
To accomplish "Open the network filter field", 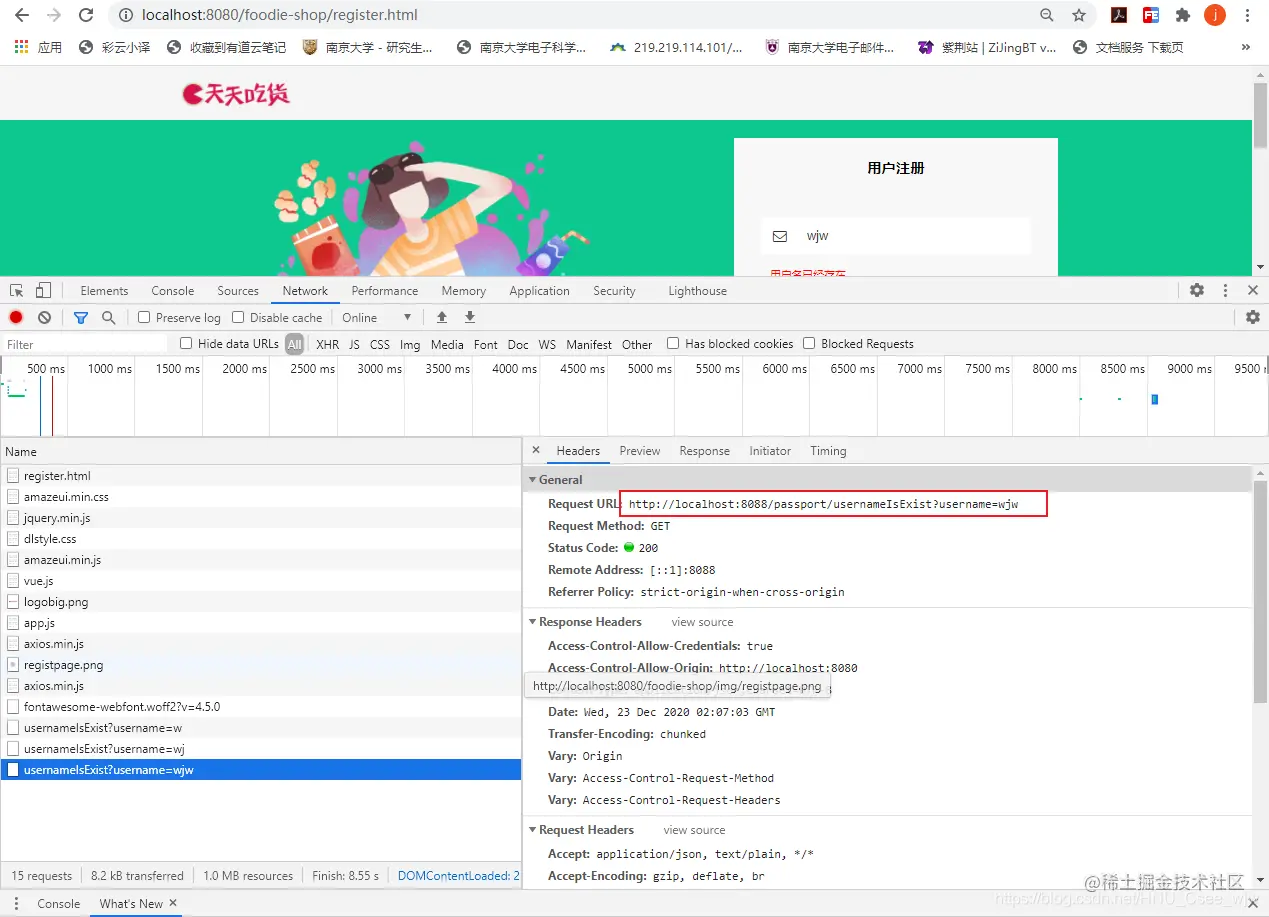I will 81,317.
